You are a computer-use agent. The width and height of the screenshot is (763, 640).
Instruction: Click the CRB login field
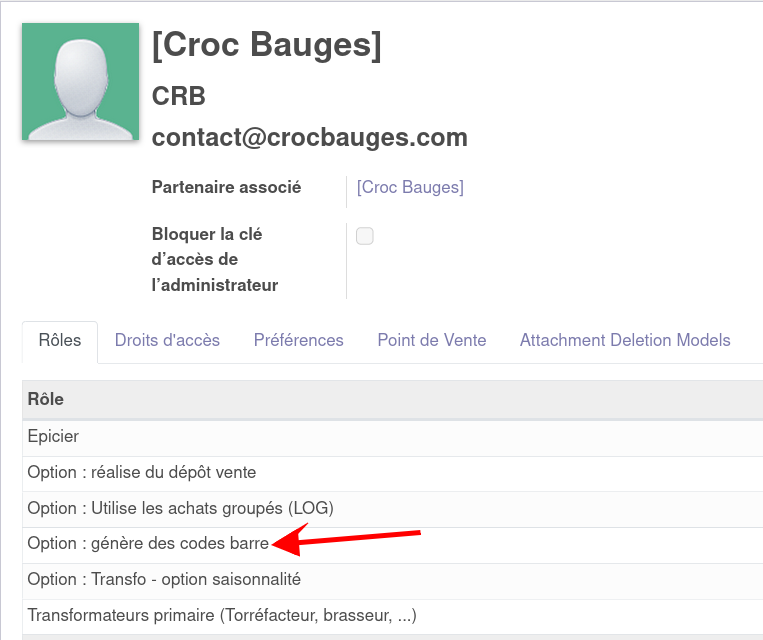pos(179,96)
